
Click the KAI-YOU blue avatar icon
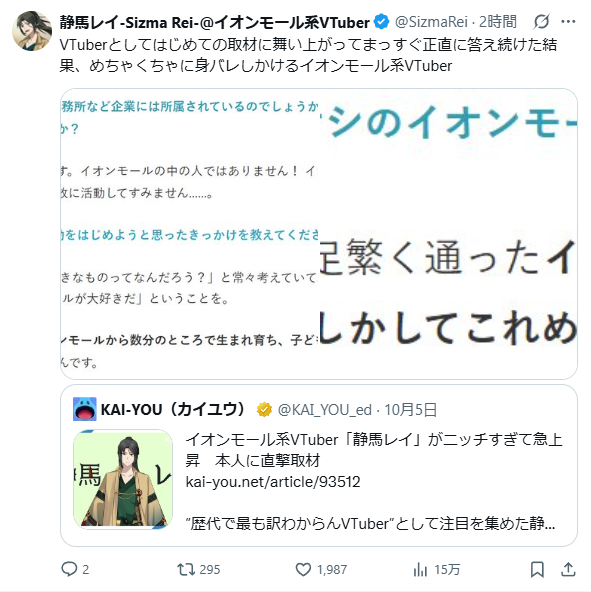[85, 409]
